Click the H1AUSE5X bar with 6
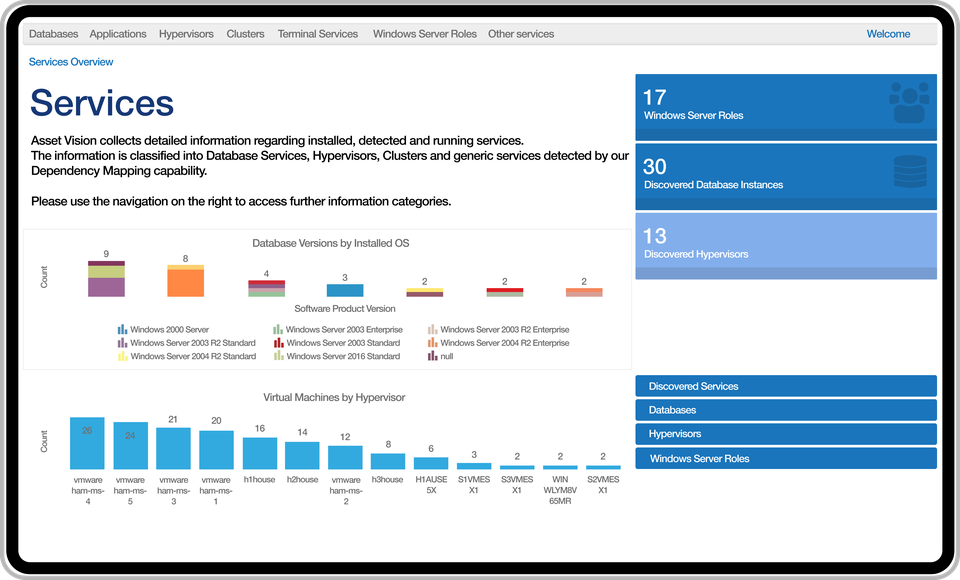The width and height of the screenshot is (960, 580). pos(431,464)
